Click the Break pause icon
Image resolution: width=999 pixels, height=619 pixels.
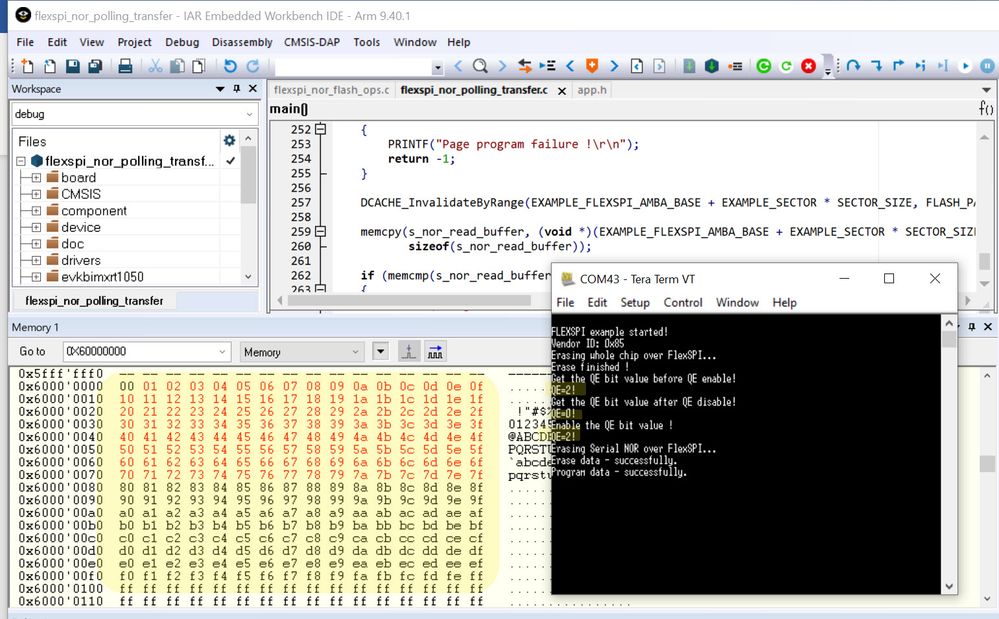point(987,66)
